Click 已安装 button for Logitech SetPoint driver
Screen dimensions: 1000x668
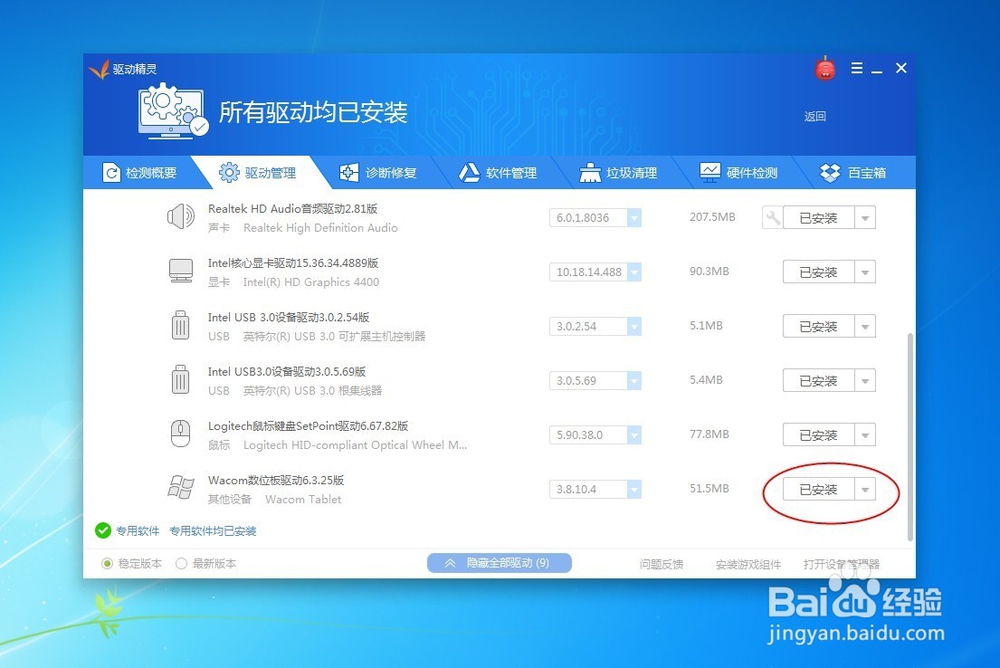pos(818,435)
